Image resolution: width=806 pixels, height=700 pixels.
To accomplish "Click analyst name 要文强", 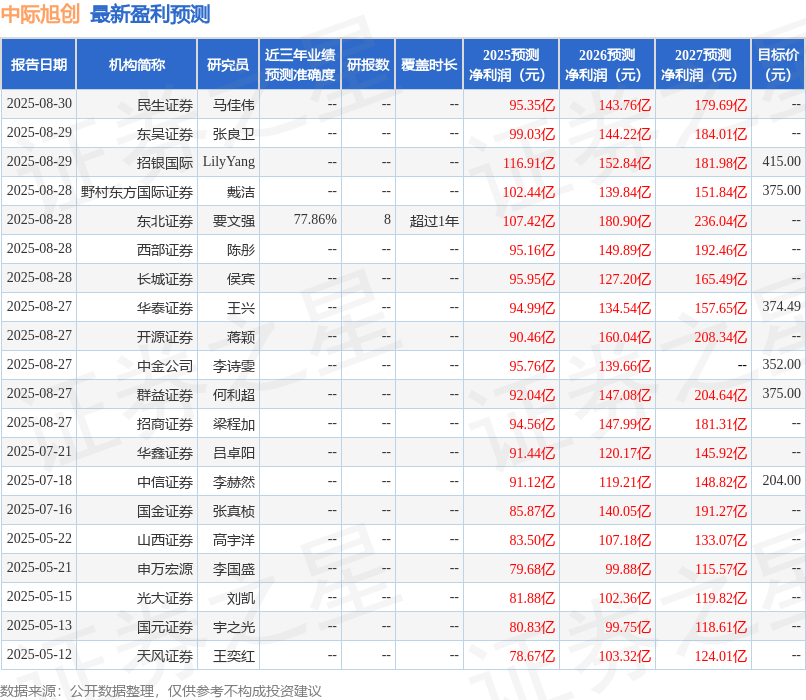I will tap(230, 220).
